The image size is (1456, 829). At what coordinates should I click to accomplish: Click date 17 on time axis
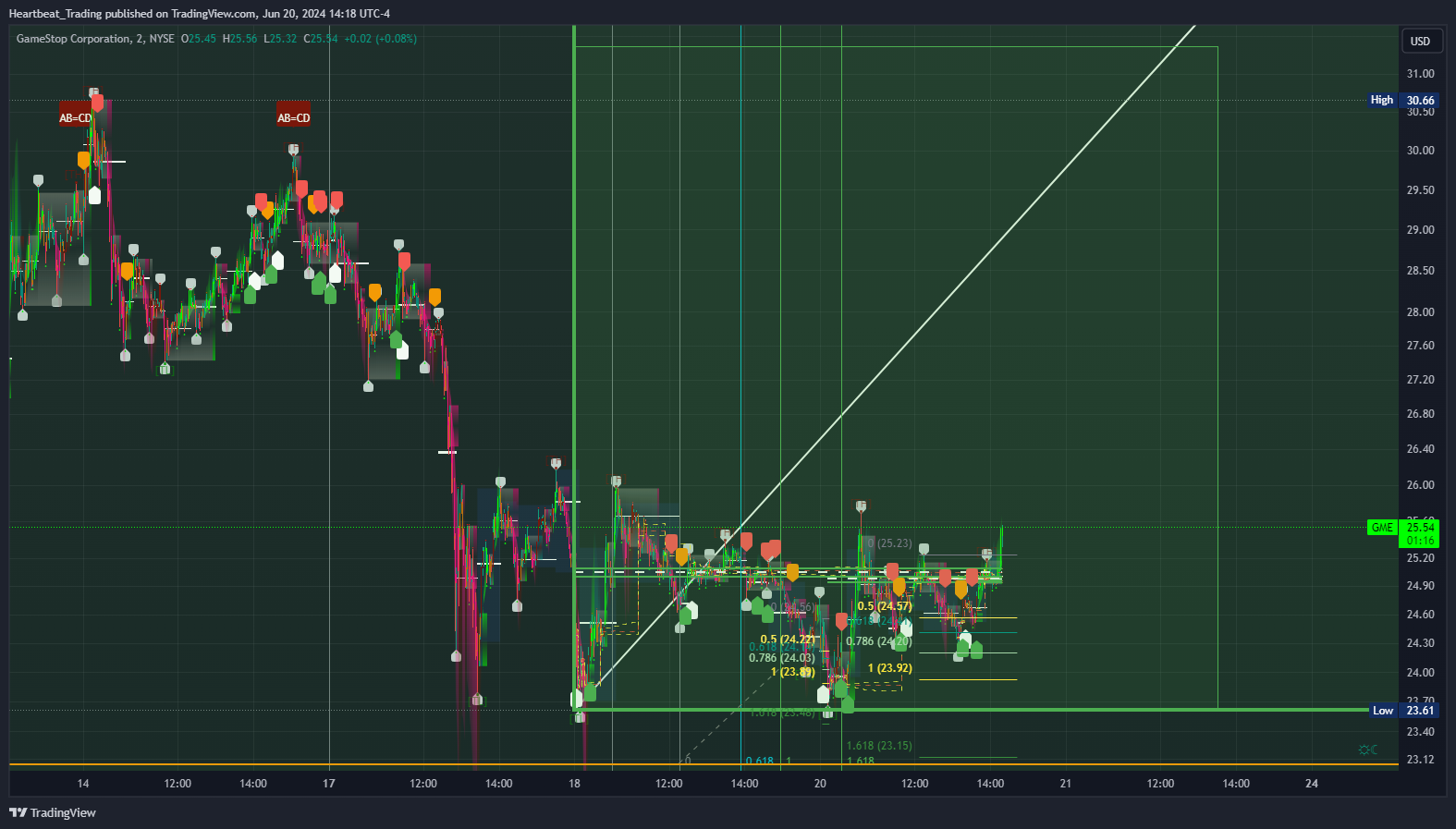point(329,784)
